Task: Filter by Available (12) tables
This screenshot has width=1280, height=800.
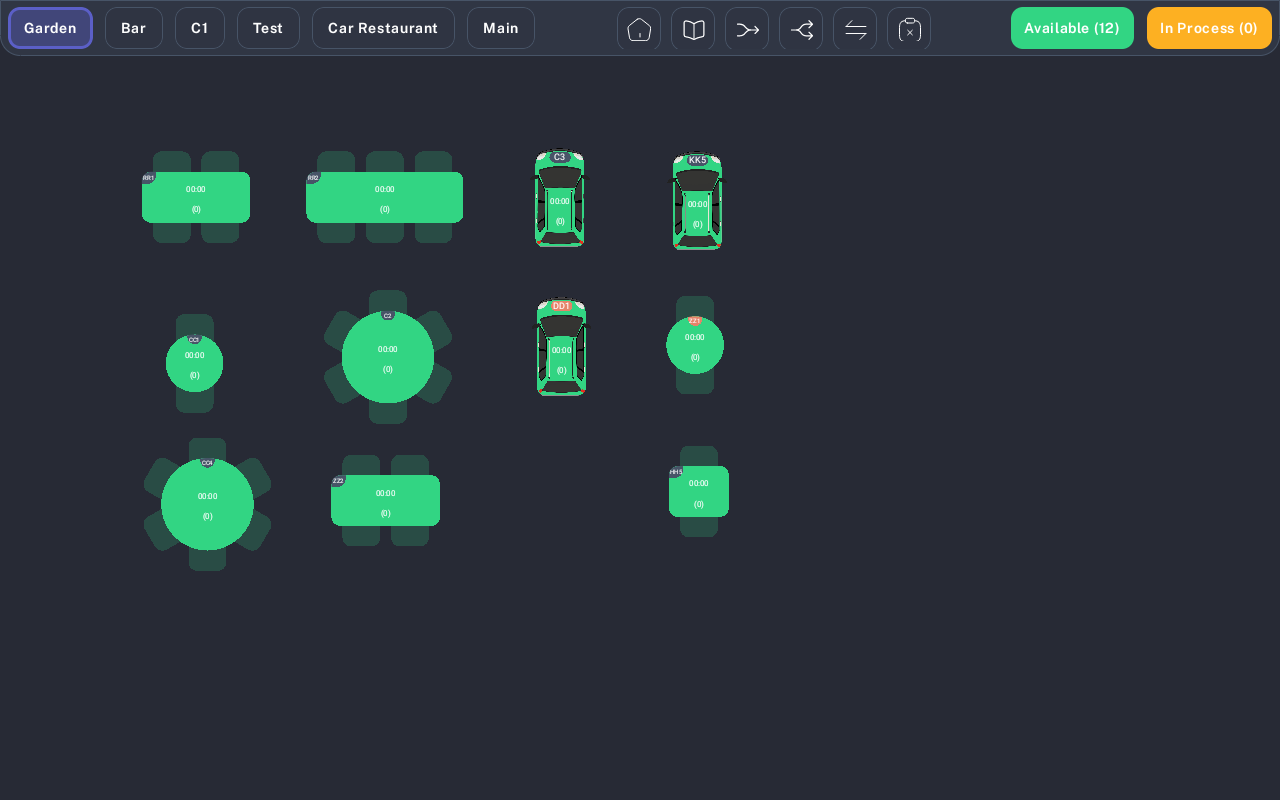Action: 1072,28
